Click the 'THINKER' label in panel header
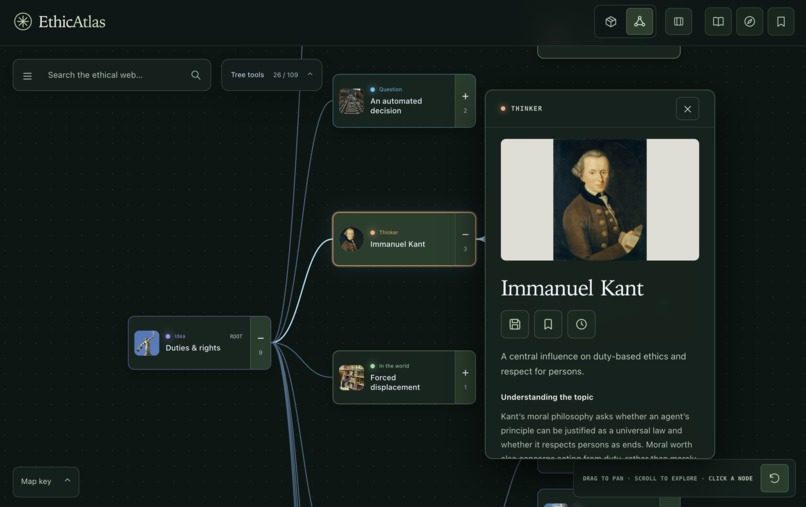Screen dimensions: 806x507 tap(526, 108)
